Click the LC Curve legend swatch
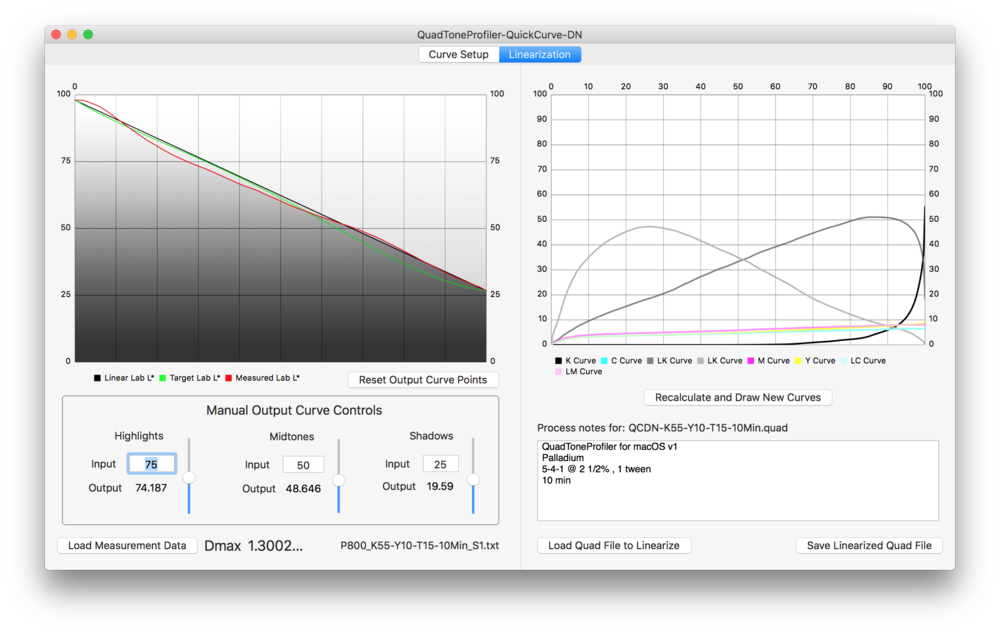The height and width of the screenshot is (634, 1000). click(844, 361)
